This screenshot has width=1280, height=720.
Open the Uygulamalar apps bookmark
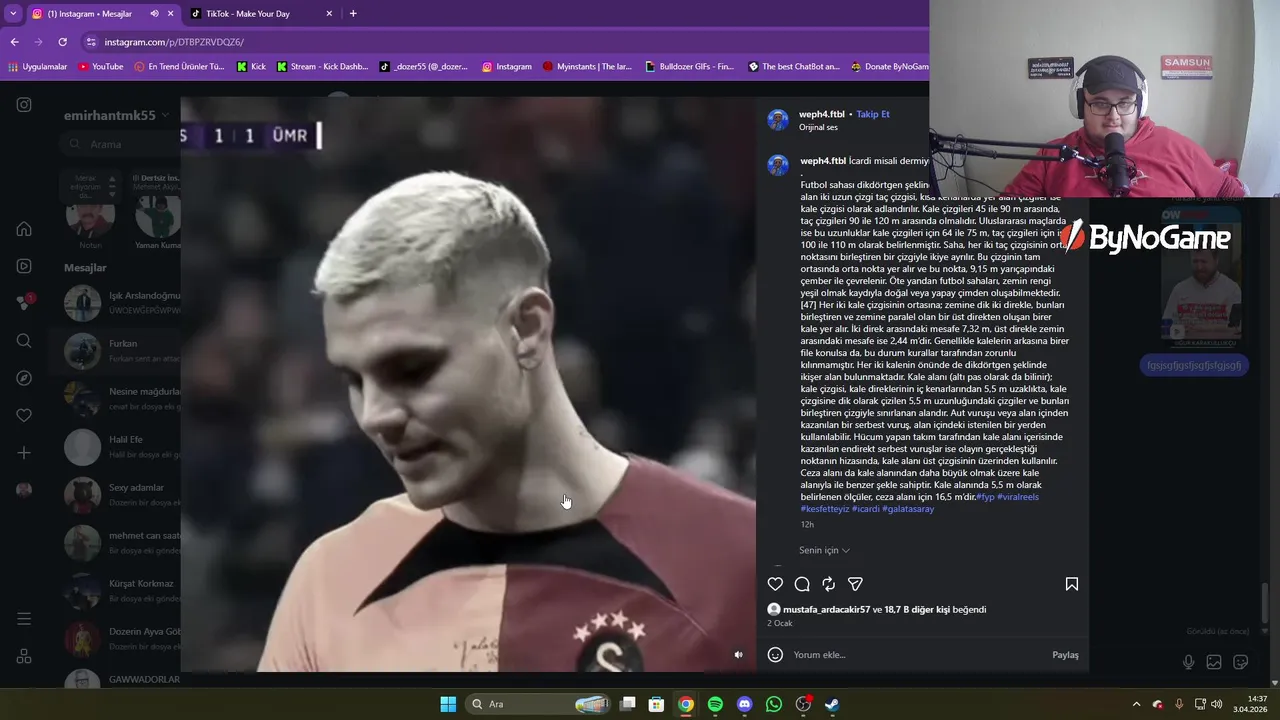tap(38, 67)
